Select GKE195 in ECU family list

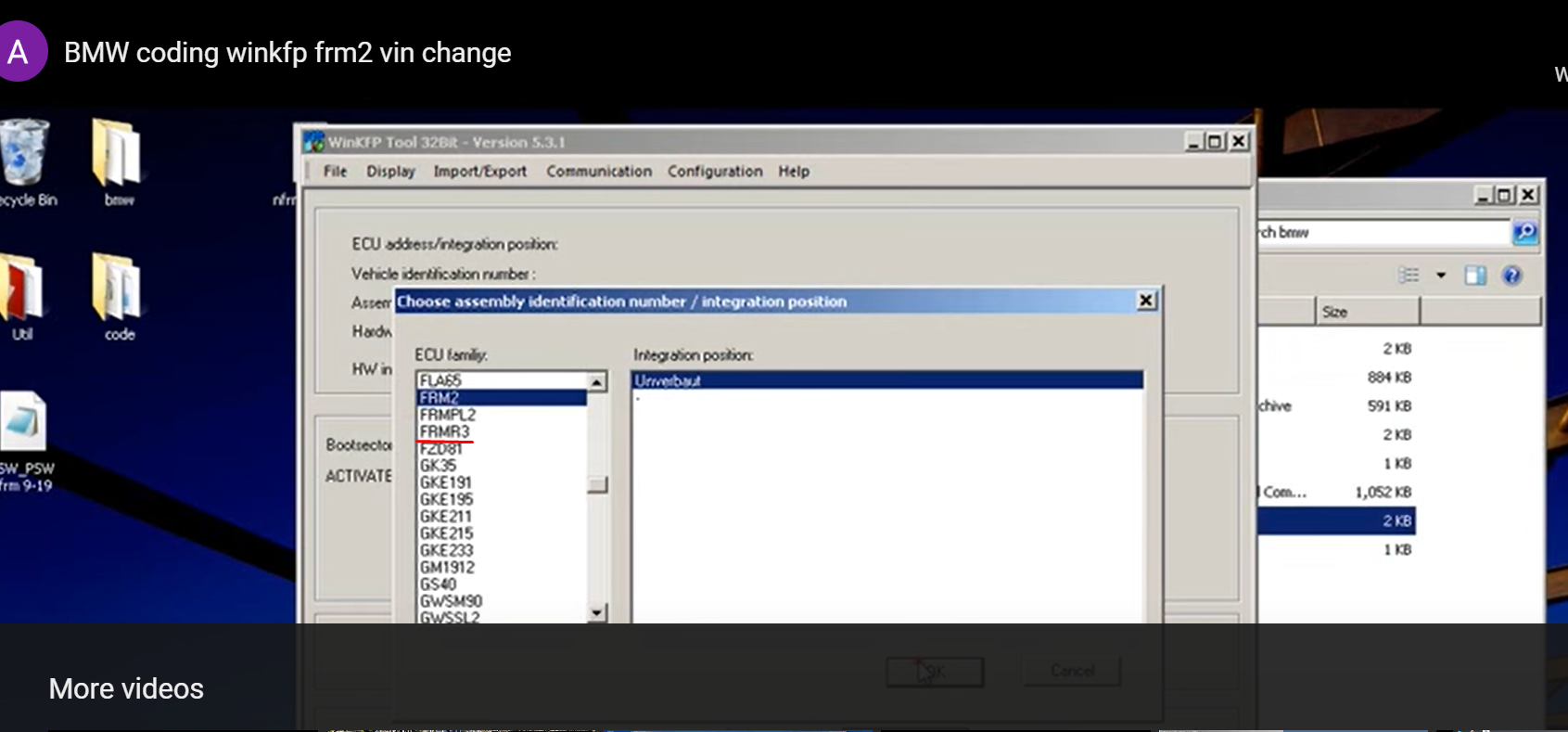click(502, 499)
